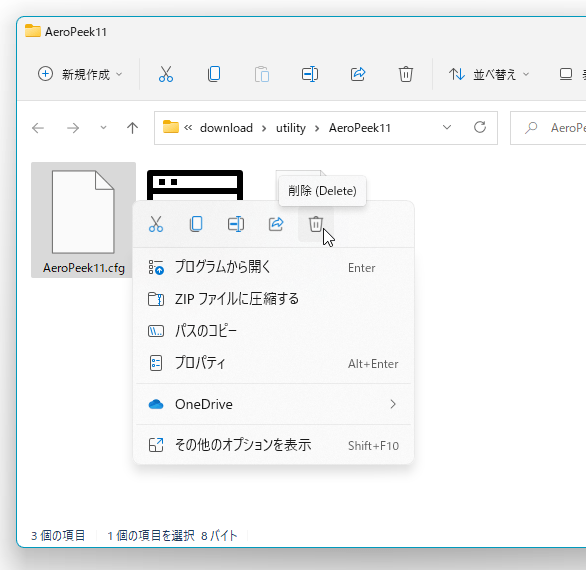The image size is (586, 570).
Task: Open the recent locations dropdown chevron
Action: point(103,128)
